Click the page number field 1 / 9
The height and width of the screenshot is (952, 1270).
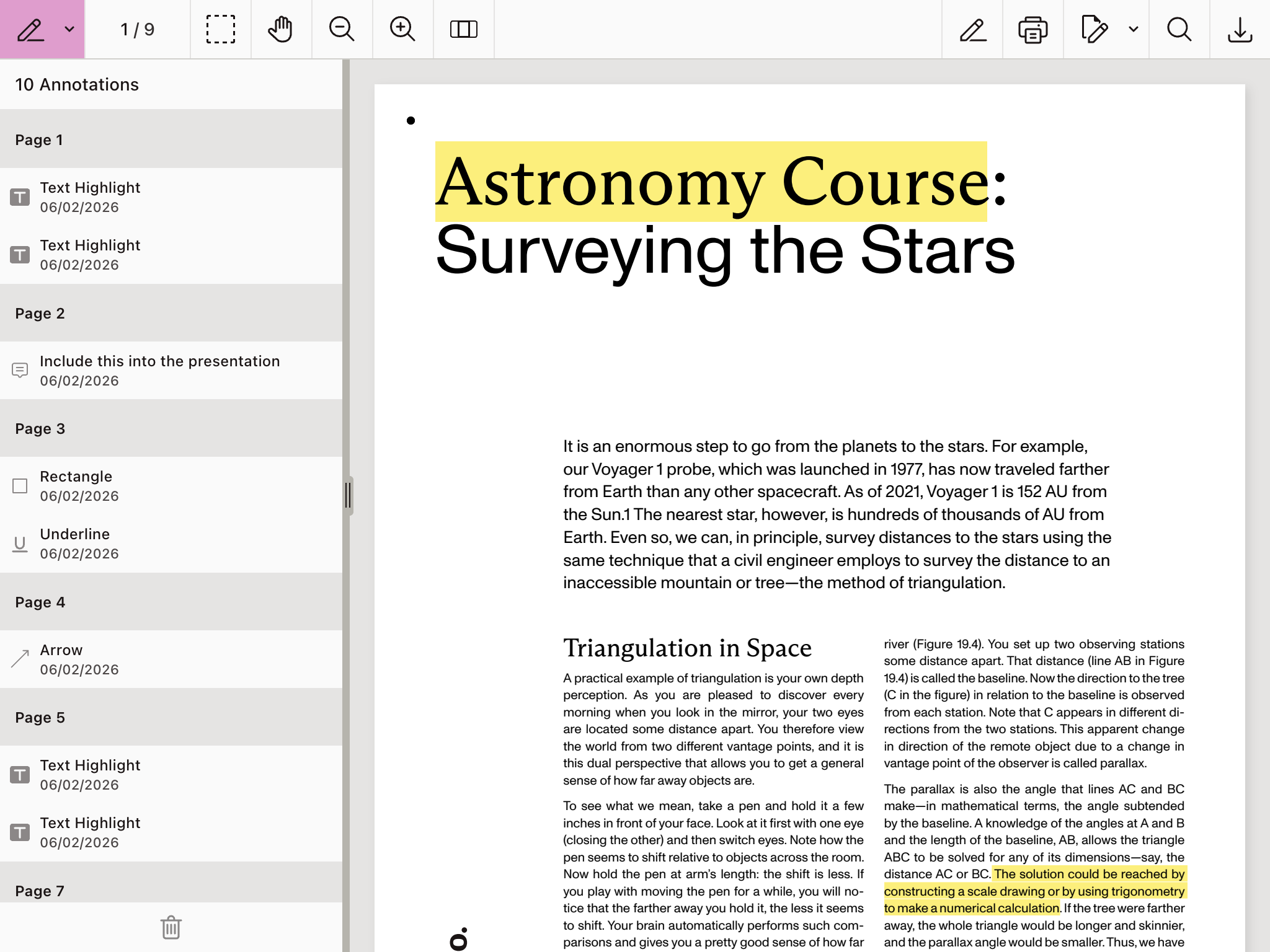click(x=137, y=29)
